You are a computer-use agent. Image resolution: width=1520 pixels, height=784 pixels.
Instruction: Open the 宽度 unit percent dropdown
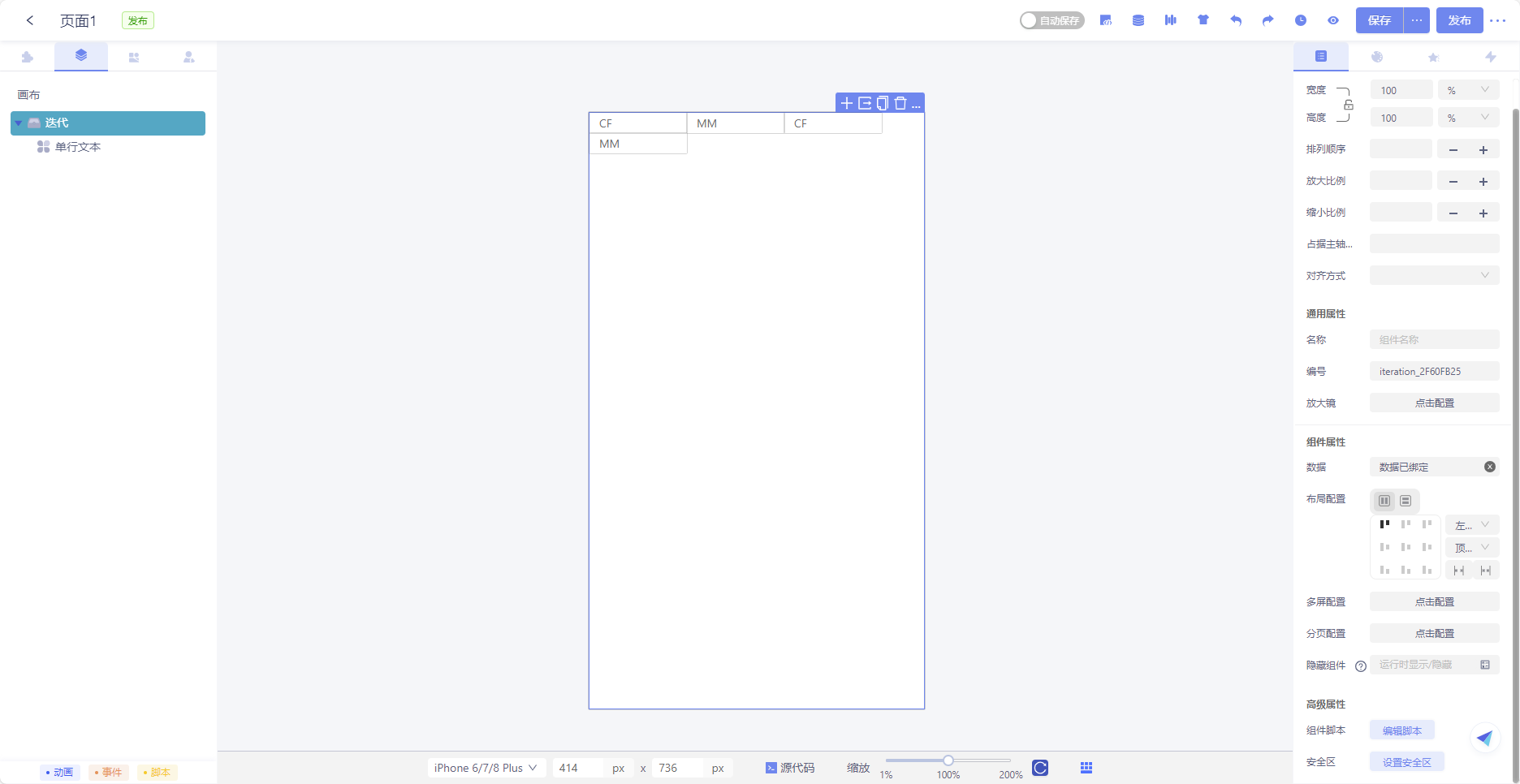[1469, 90]
